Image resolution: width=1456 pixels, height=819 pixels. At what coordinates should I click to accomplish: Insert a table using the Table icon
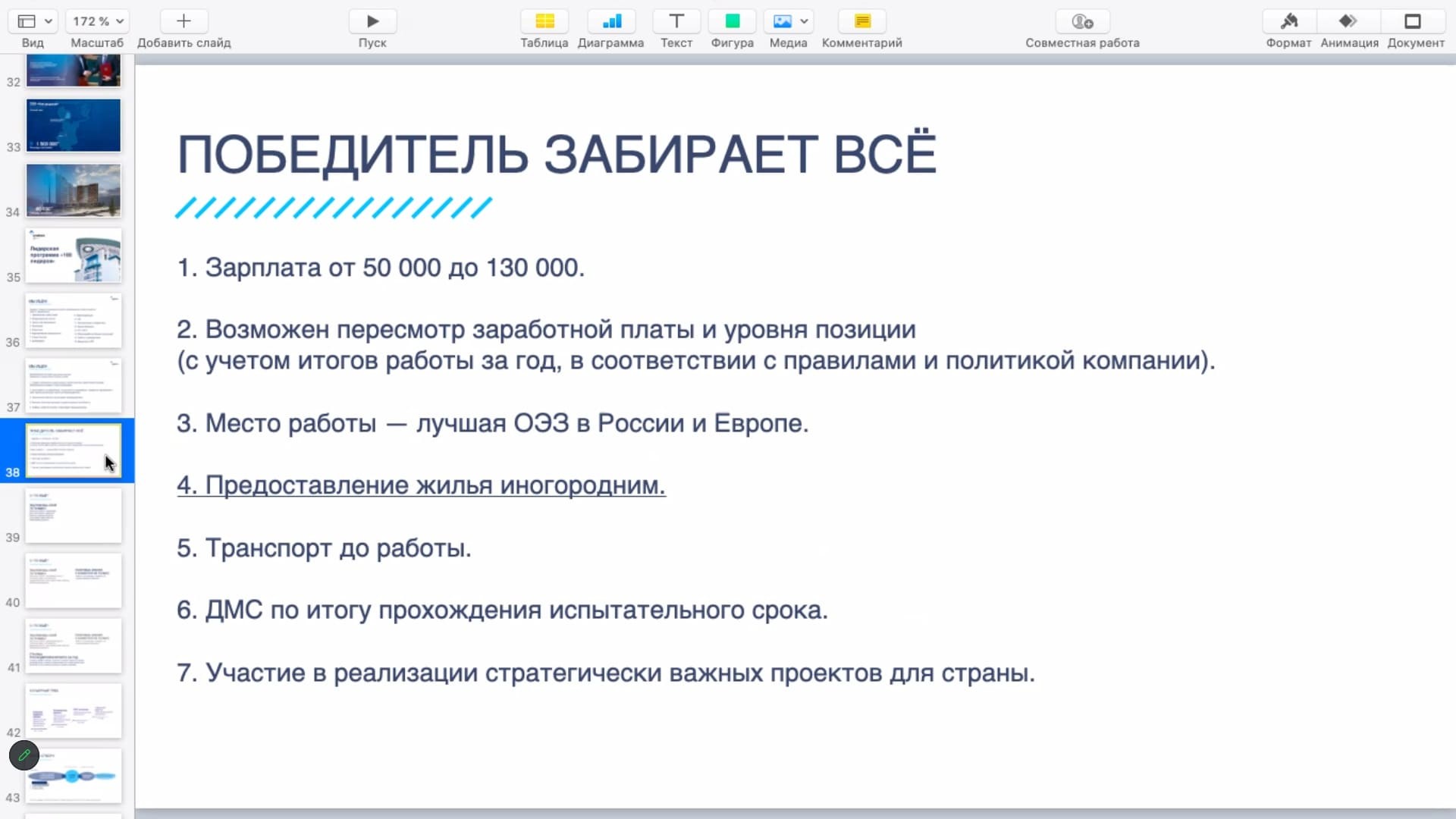tap(544, 21)
